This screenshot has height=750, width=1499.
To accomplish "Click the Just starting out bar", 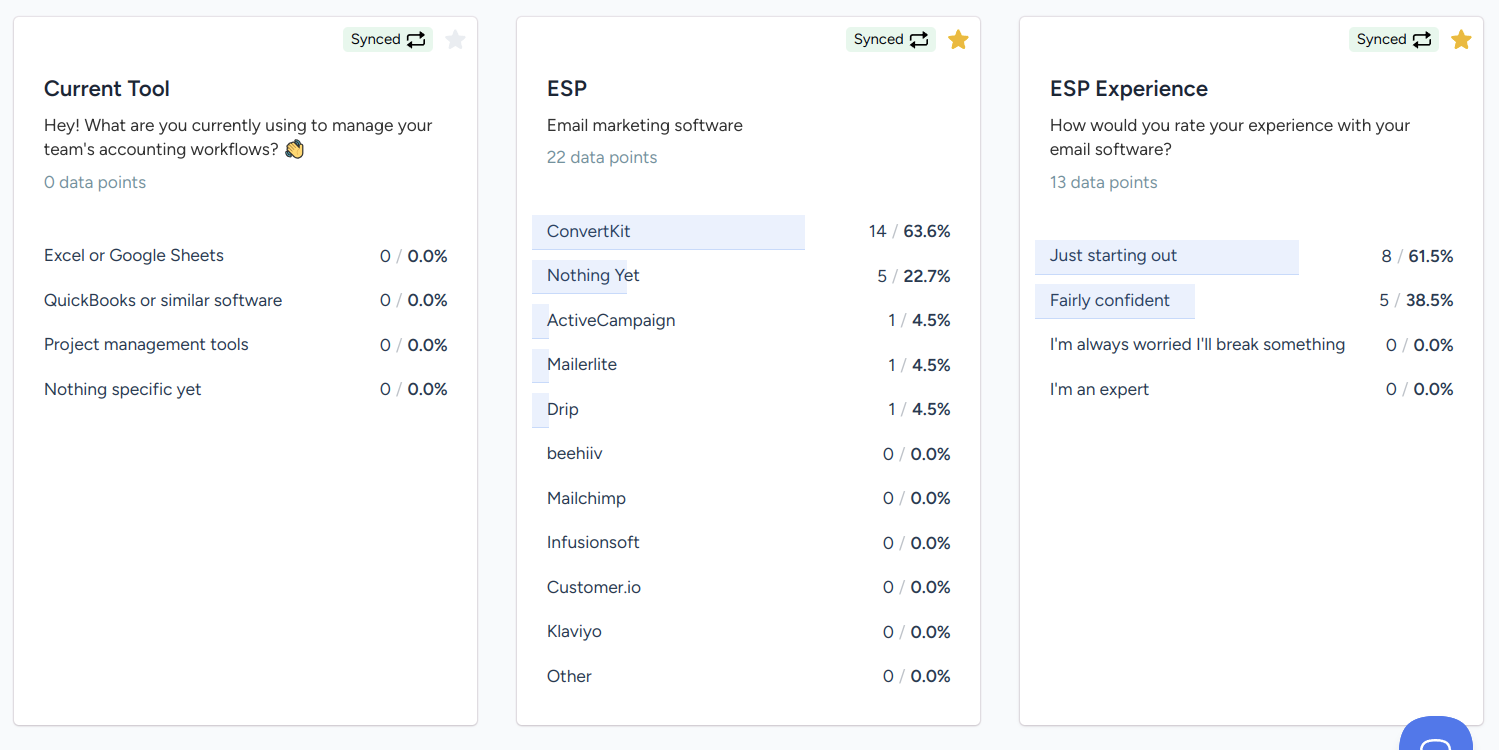I will pos(1166,257).
